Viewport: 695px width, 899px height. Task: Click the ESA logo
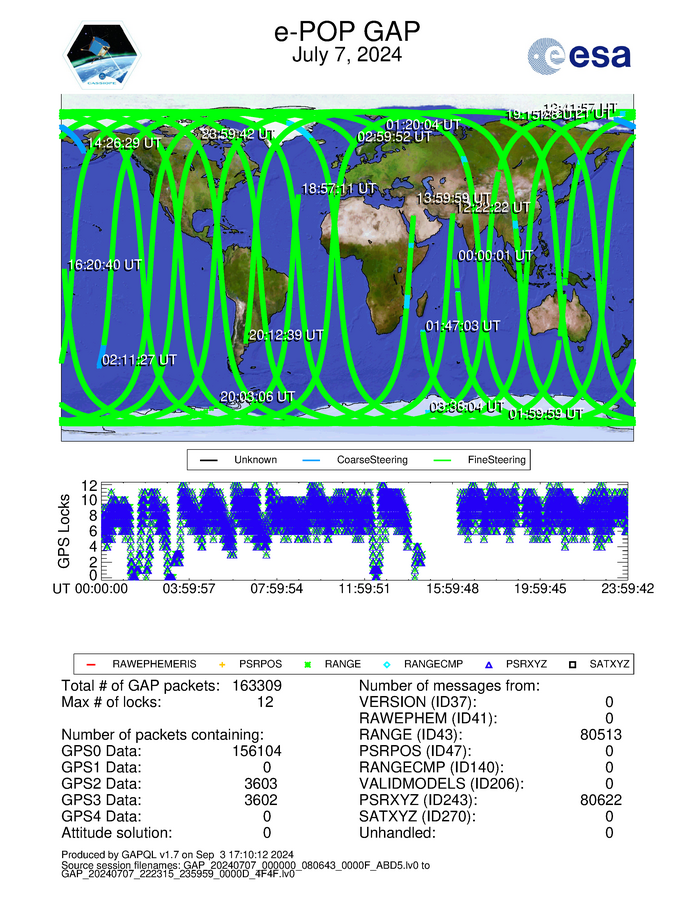click(x=579, y=54)
